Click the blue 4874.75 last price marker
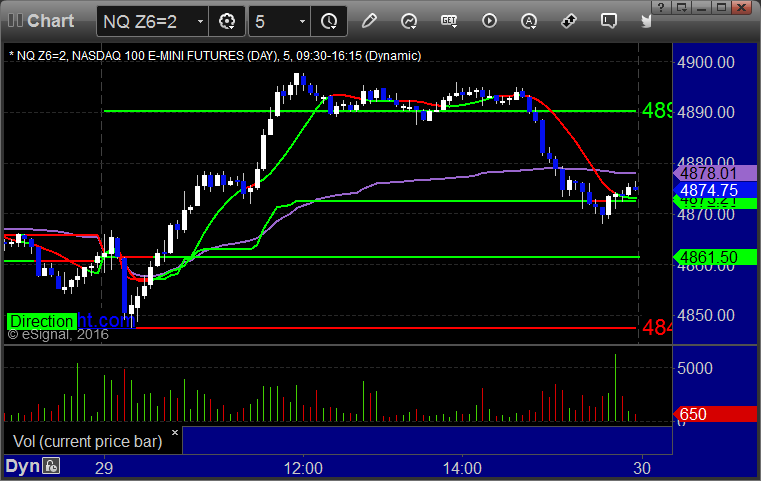 coord(715,190)
